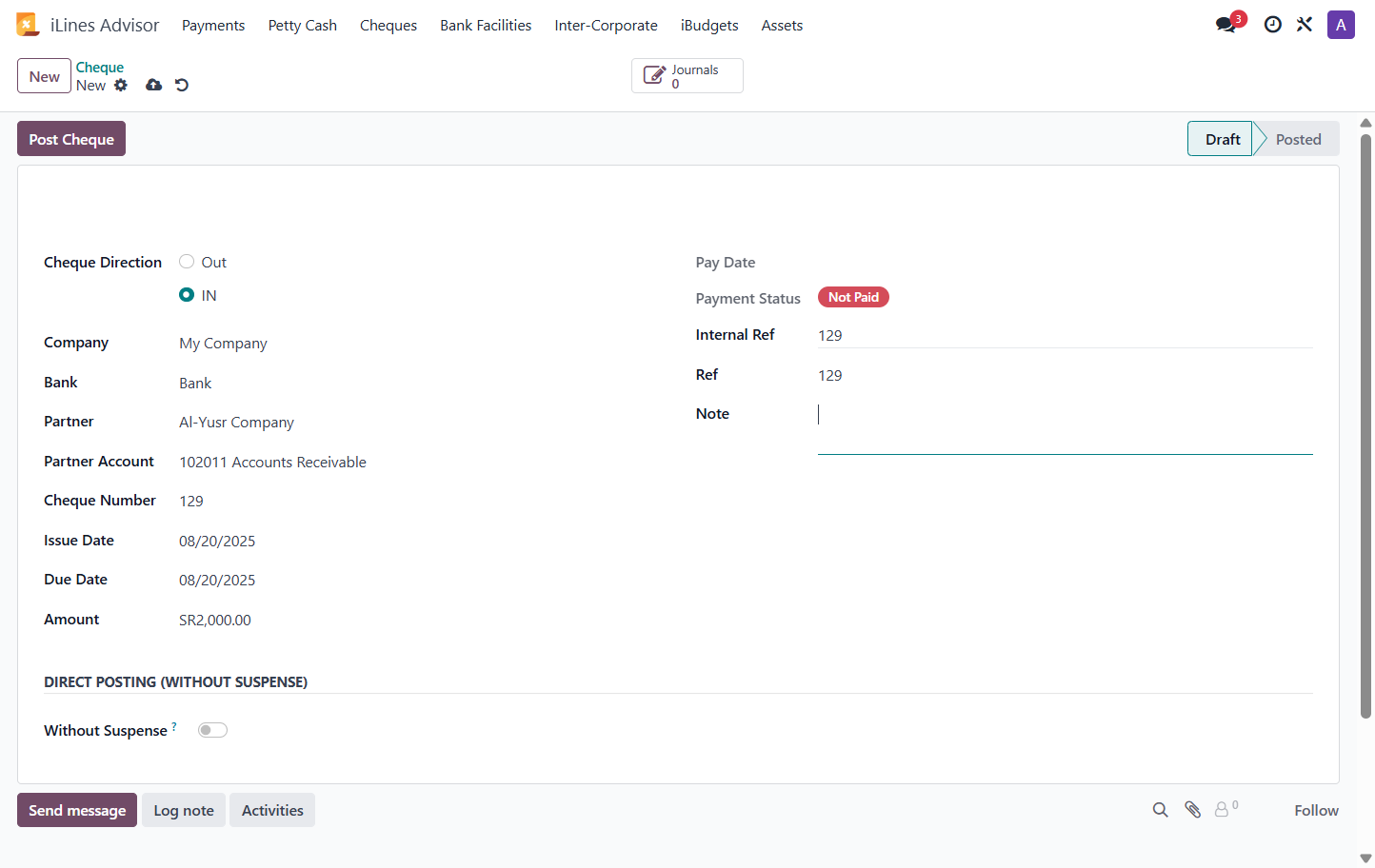This screenshot has height=868, width=1375.
Task: Open the Bank Facilities menu
Action: 486,26
